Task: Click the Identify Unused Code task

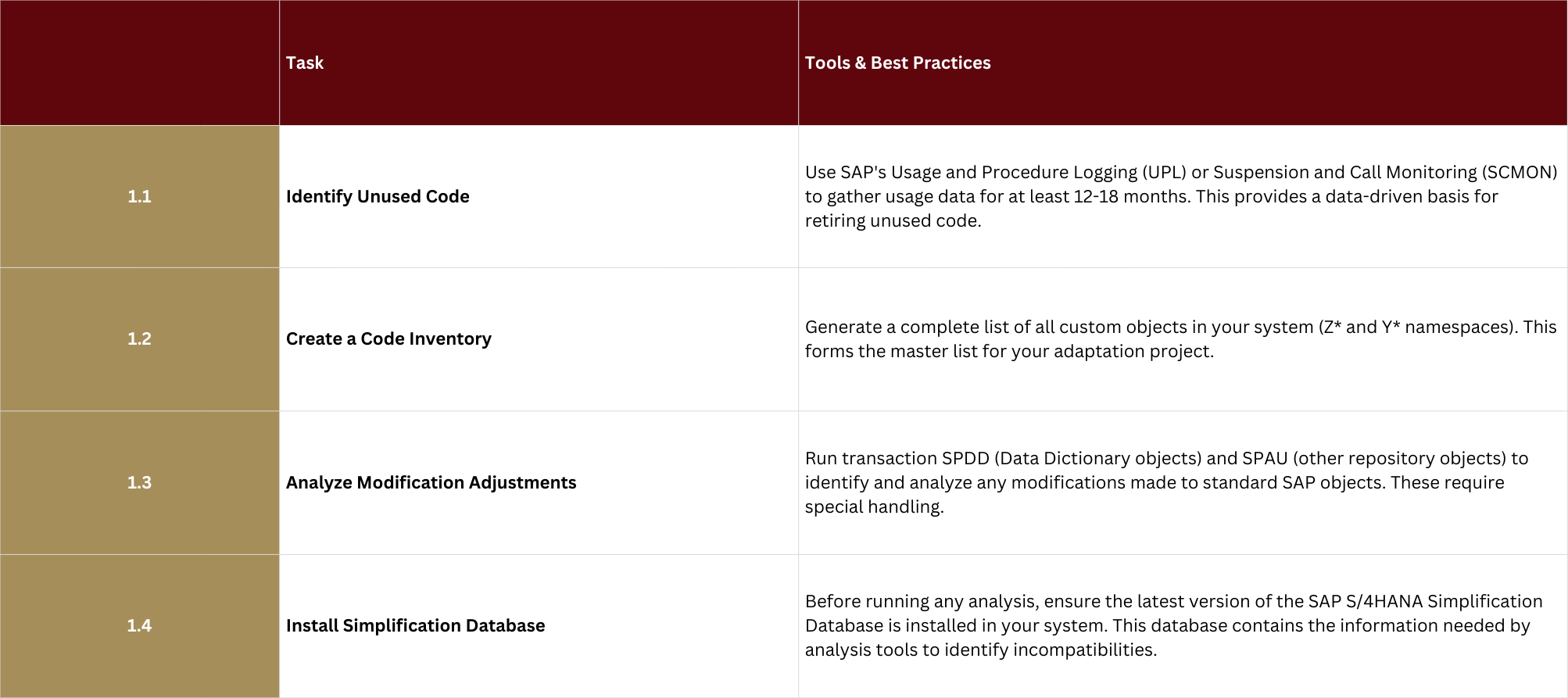Action: point(378,197)
